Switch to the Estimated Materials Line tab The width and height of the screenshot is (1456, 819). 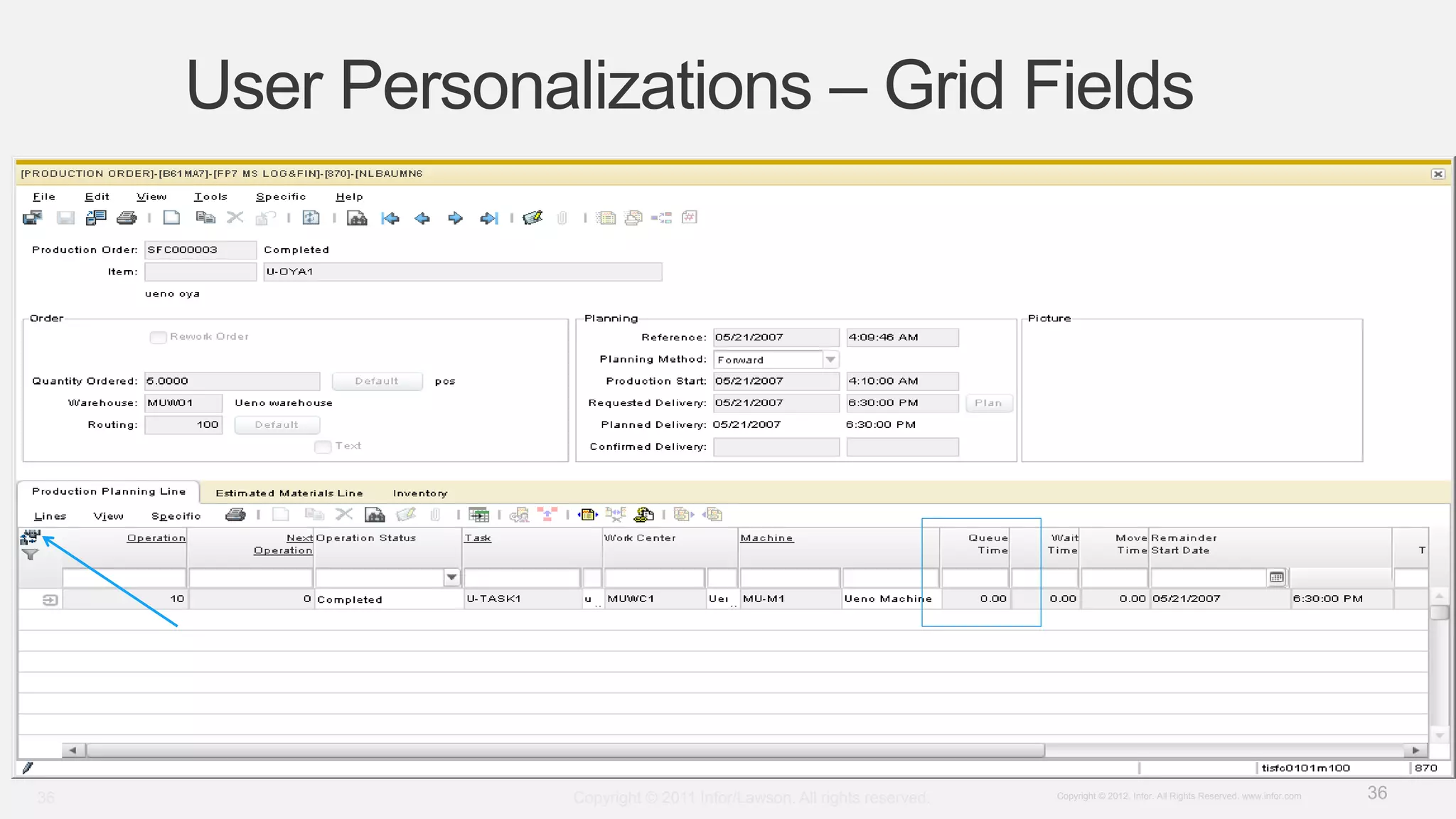[x=289, y=493]
